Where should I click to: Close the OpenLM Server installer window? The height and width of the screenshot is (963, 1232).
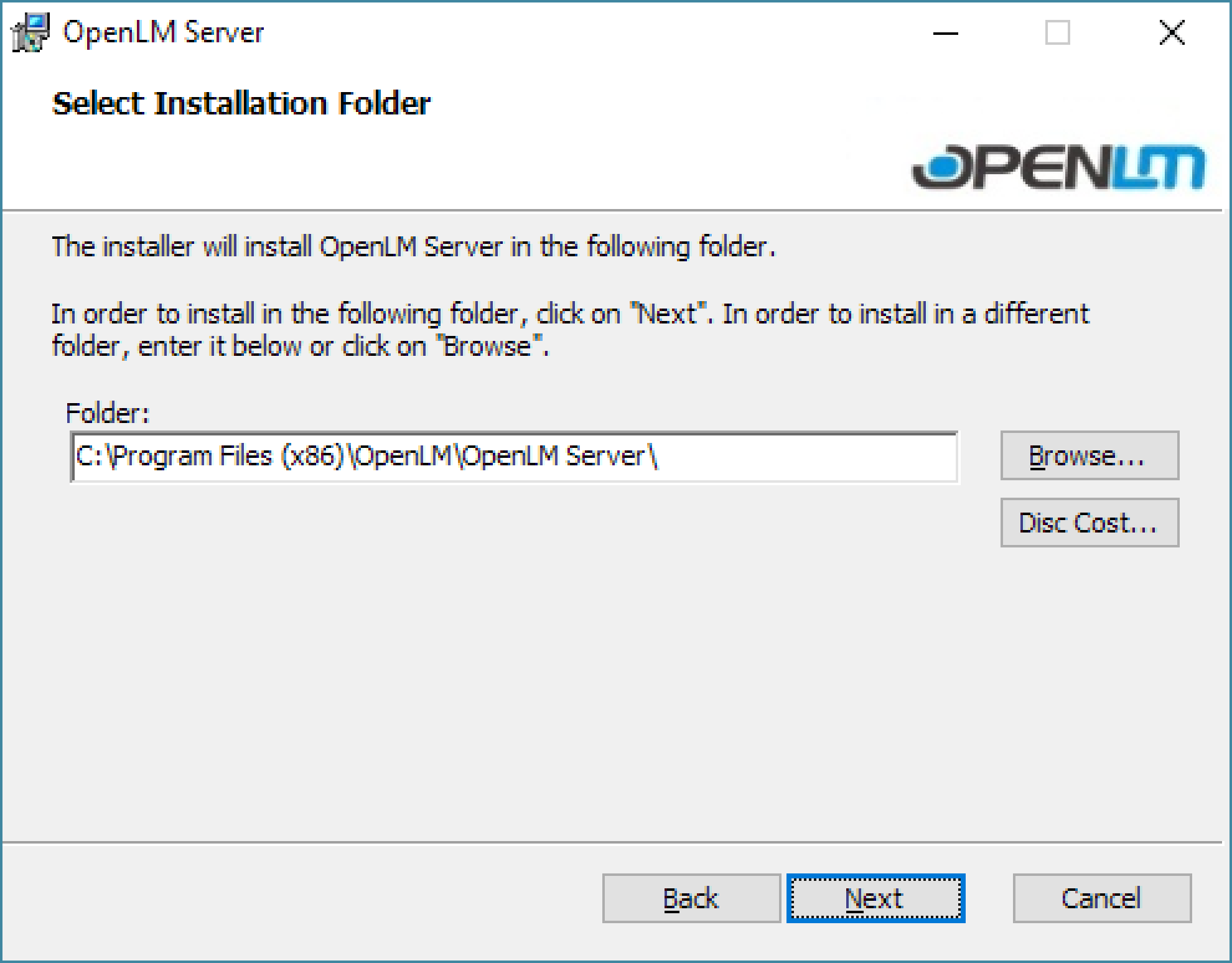[1172, 33]
